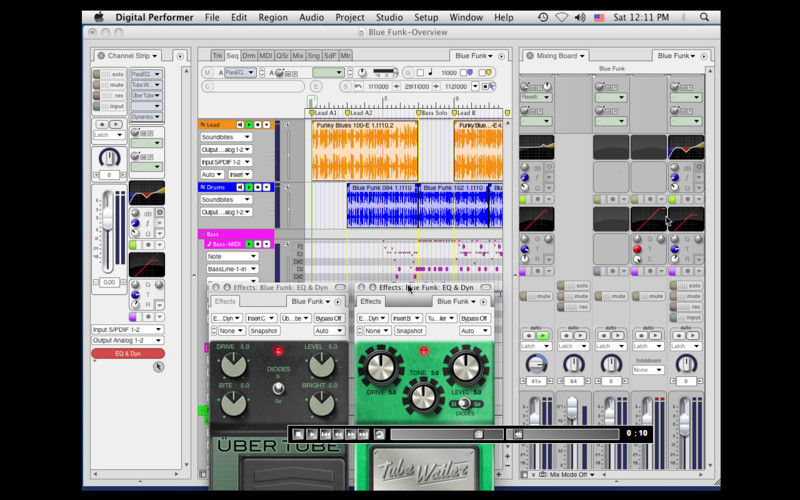Toggle mute in the Channel Strip

109,85
